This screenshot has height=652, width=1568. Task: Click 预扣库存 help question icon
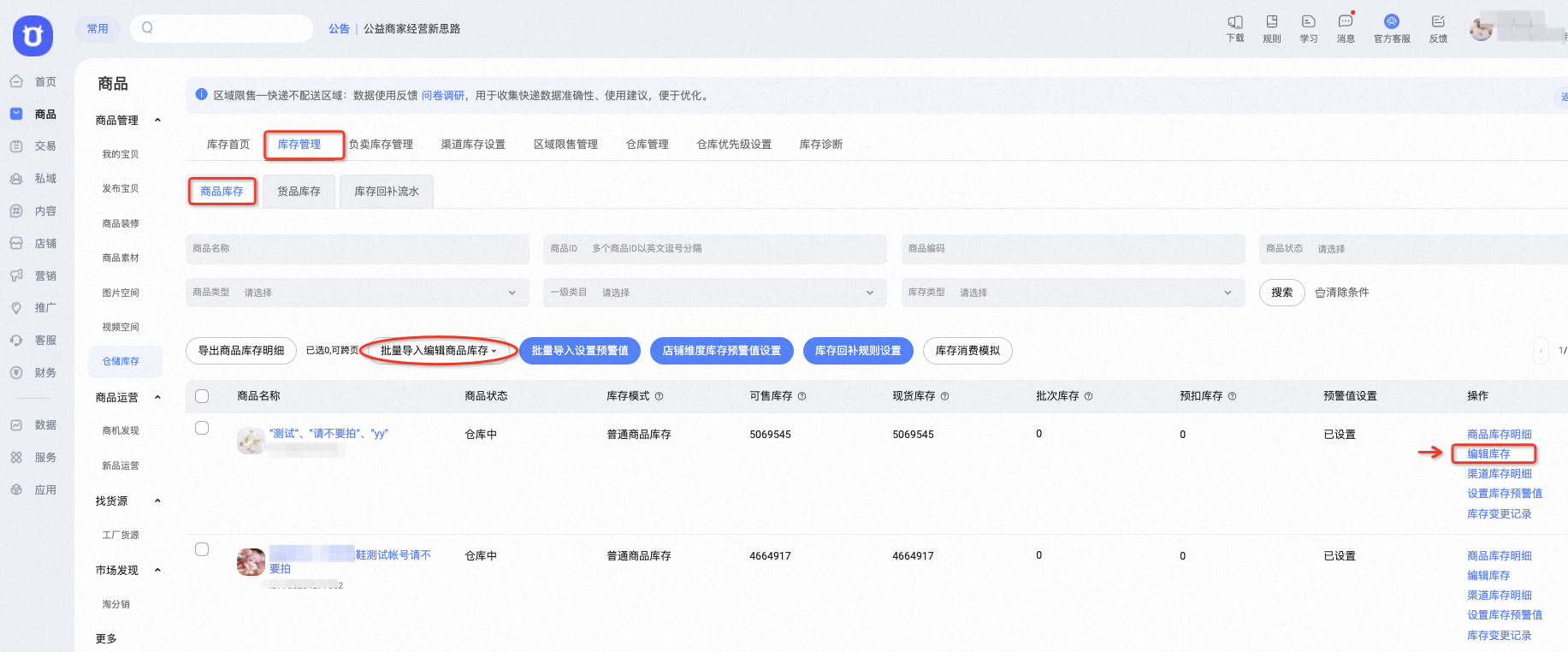pos(1232,396)
